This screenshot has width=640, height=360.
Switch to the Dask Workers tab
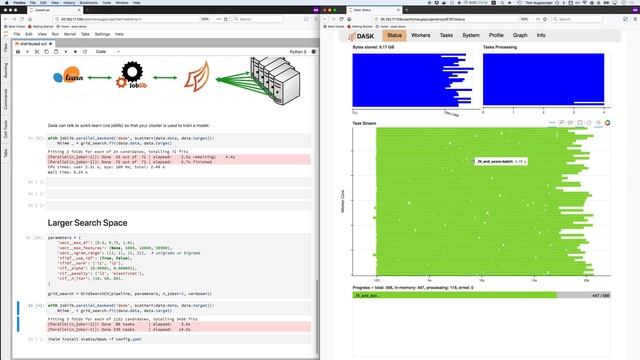tap(420, 36)
